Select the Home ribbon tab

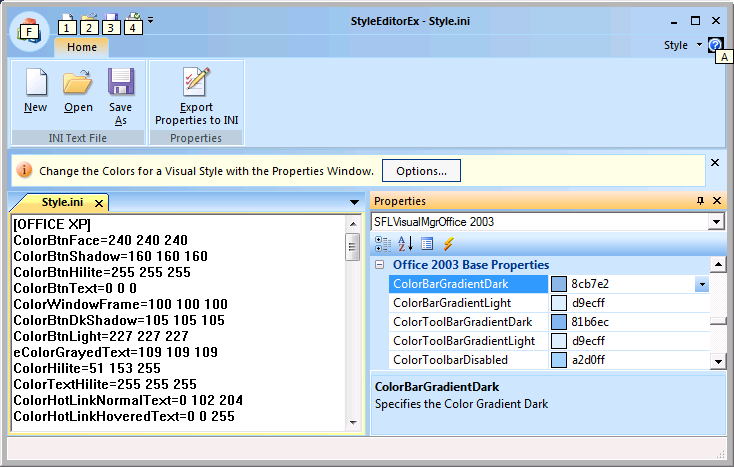[82, 47]
